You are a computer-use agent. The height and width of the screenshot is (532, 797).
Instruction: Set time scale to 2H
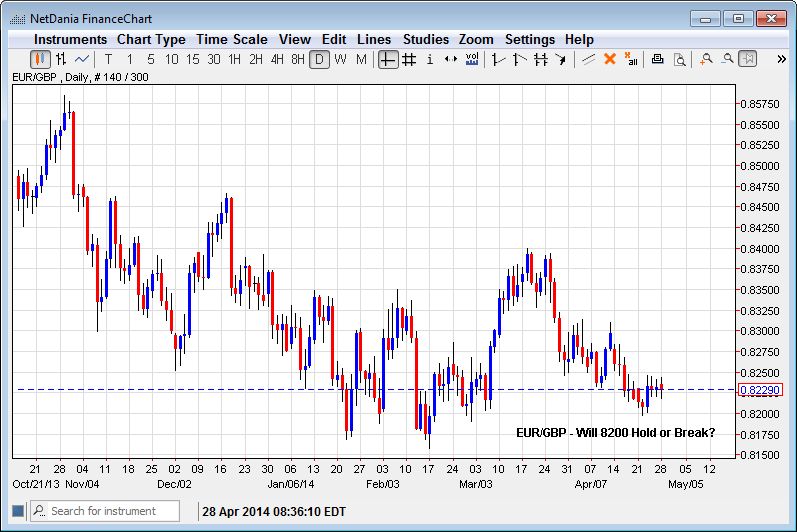(256, 59)
